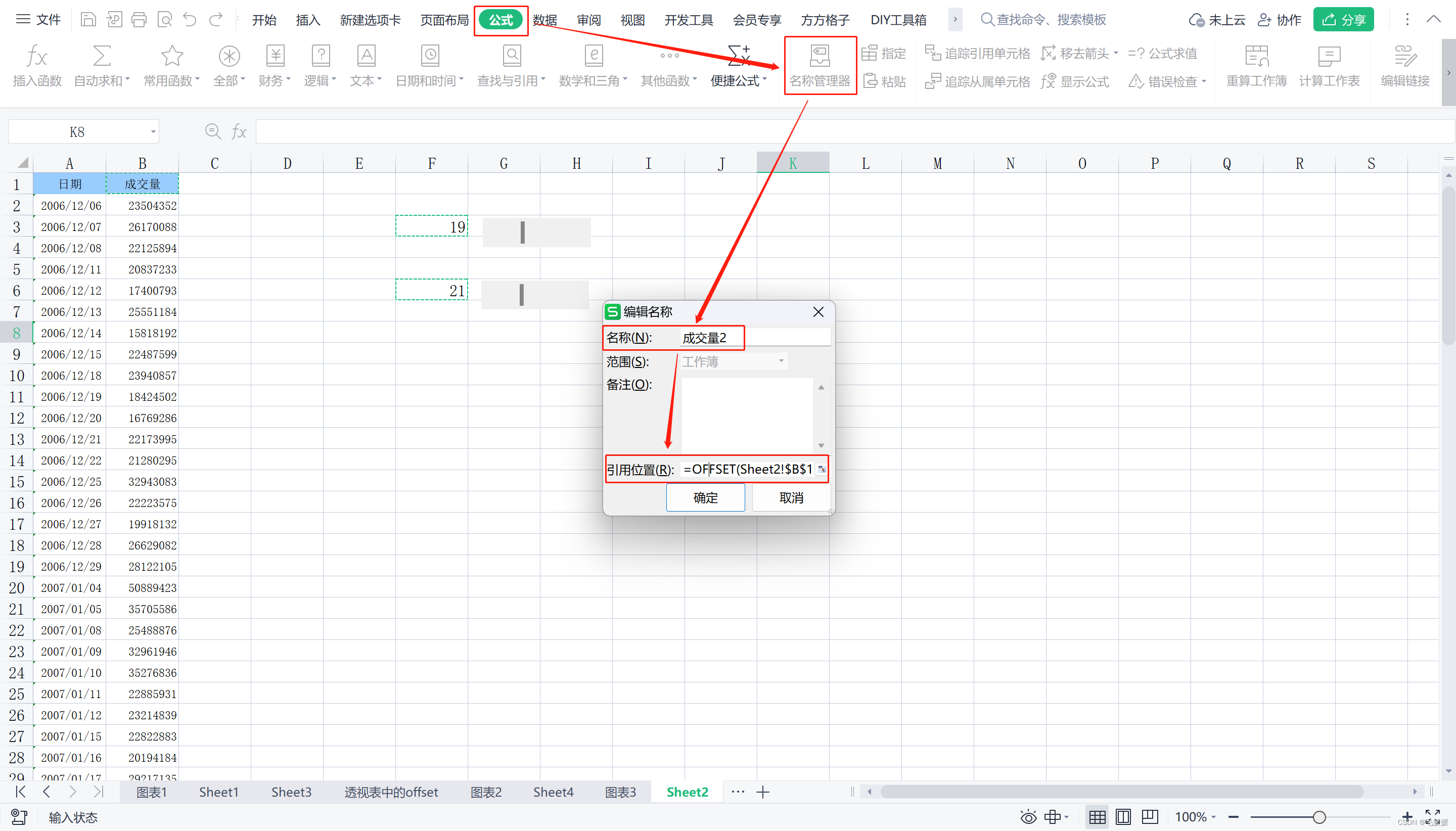Expand the Error Checking (错误检查) dropdown
Screen dimensions: 1456x831
click(1204, 81)
